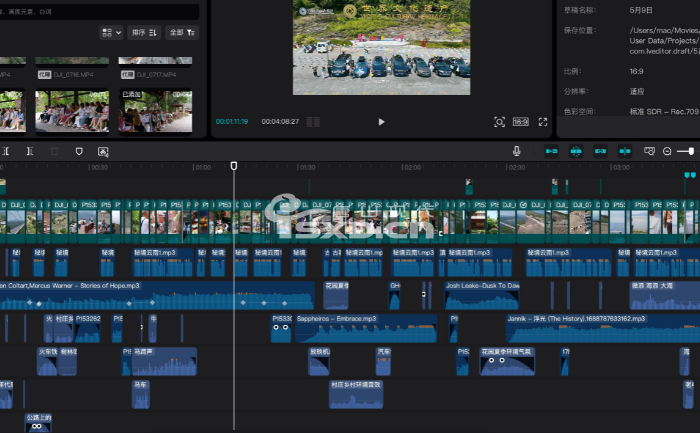This screenshot has height=433, width=700.
Task: Open the 全部 filter dropdown
Action: (x=182, y=32)
